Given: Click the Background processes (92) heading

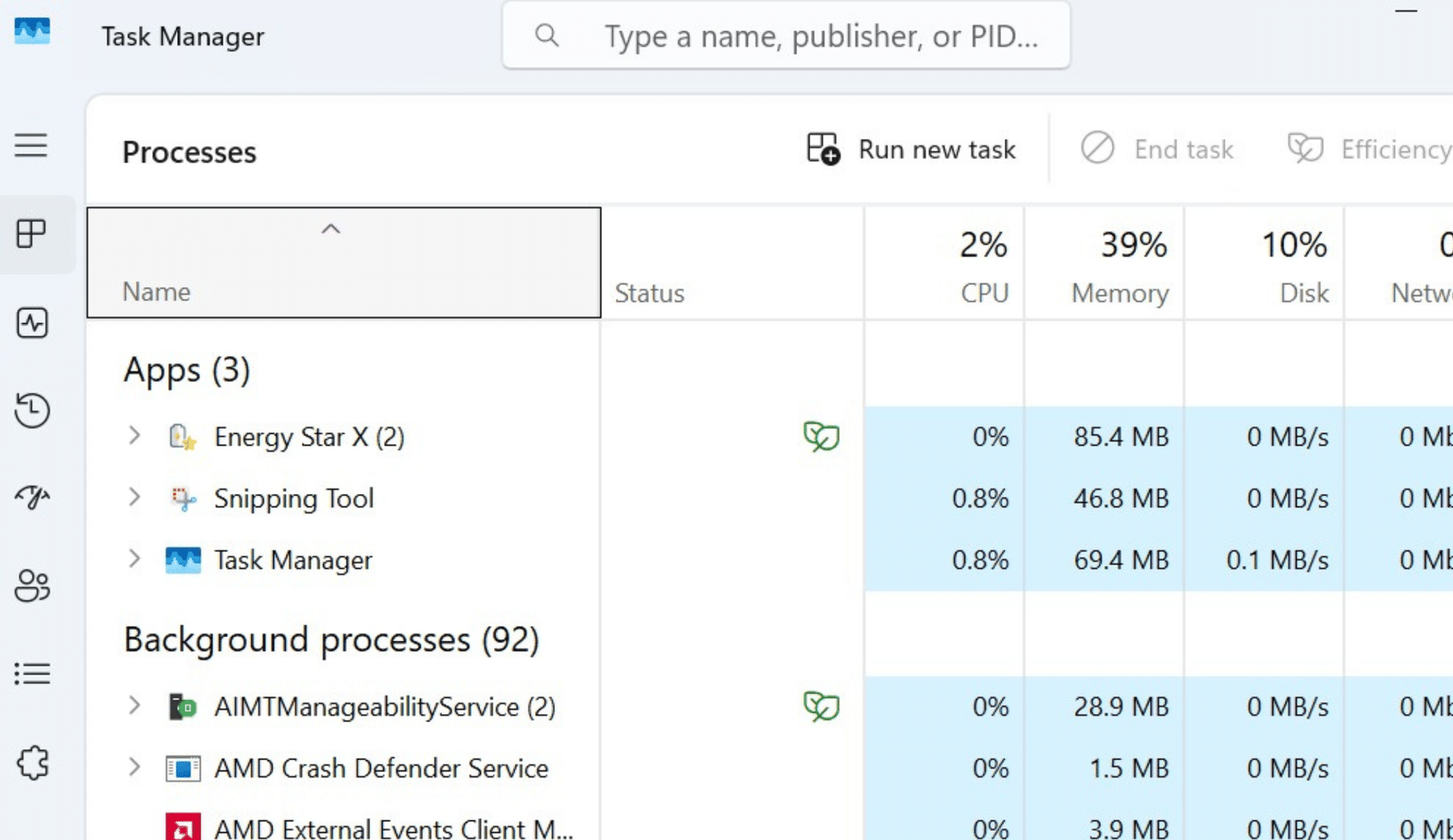Looking at the screenshot, I should point(331,639).
